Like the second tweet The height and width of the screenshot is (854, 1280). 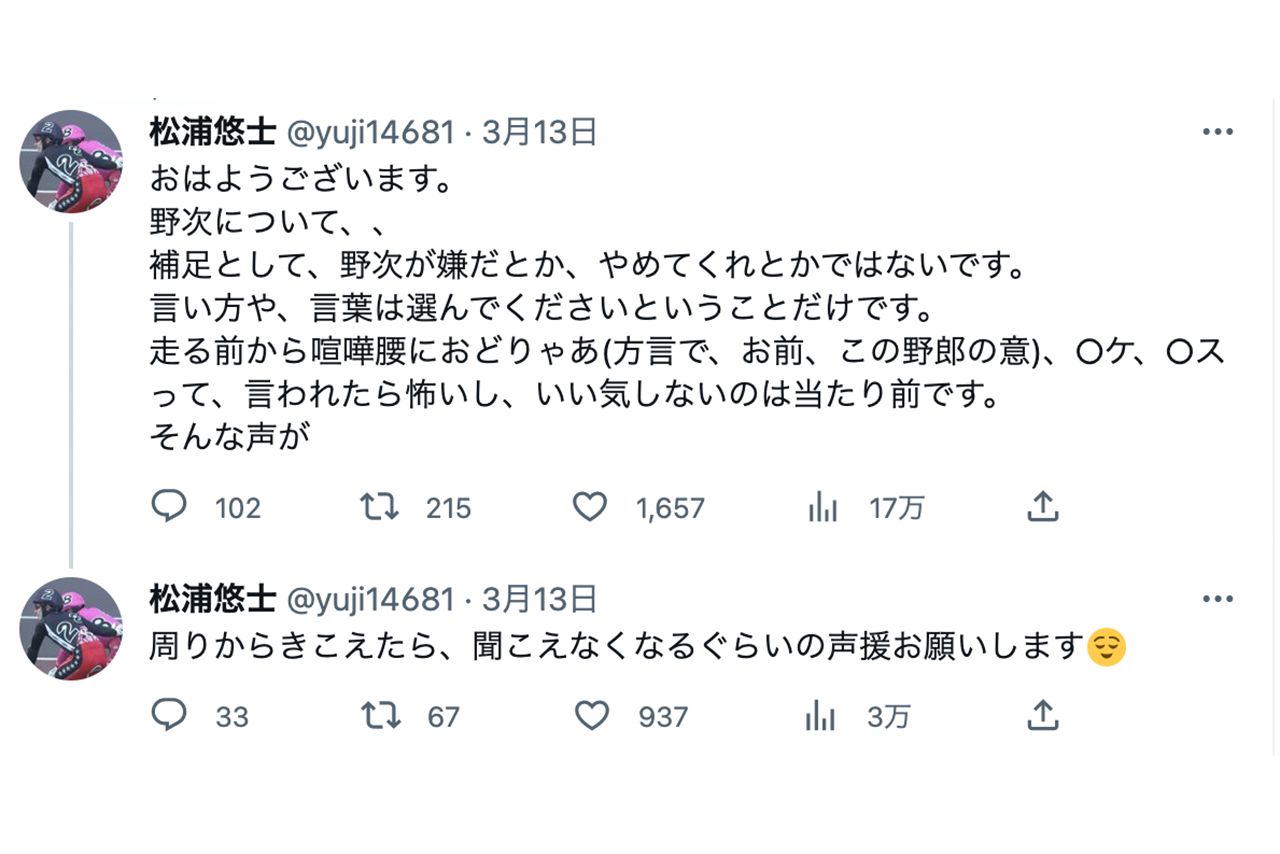pyautogui.click(x=592, y=716)
